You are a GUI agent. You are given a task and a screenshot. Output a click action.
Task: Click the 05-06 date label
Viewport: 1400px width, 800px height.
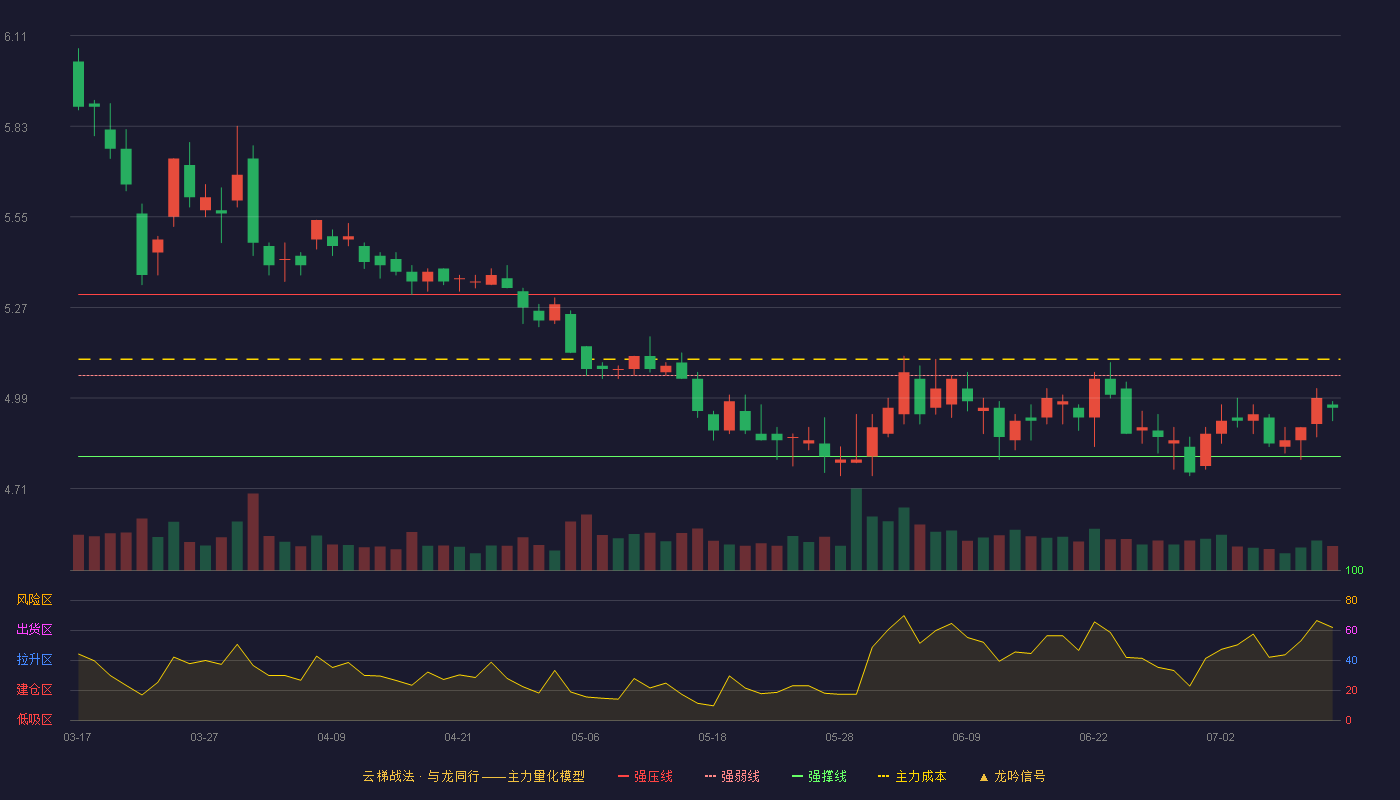(585, 737)
